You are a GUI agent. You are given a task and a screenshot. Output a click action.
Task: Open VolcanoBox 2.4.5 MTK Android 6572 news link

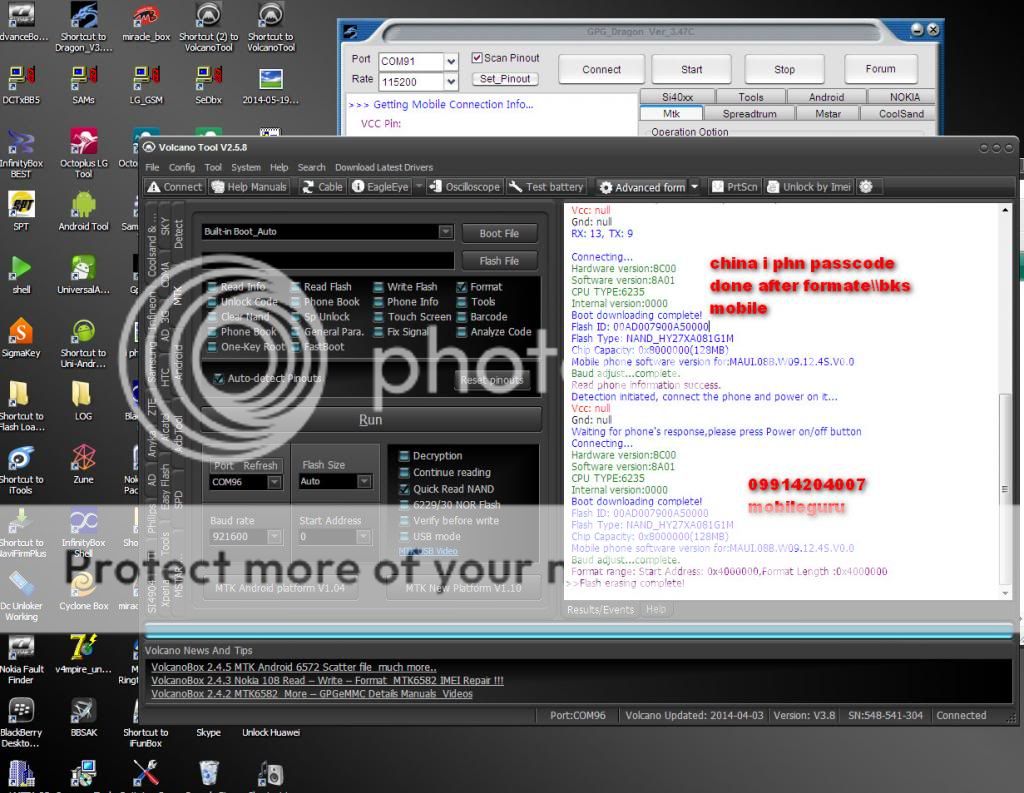pyautogui.click(x=294, y=668)
